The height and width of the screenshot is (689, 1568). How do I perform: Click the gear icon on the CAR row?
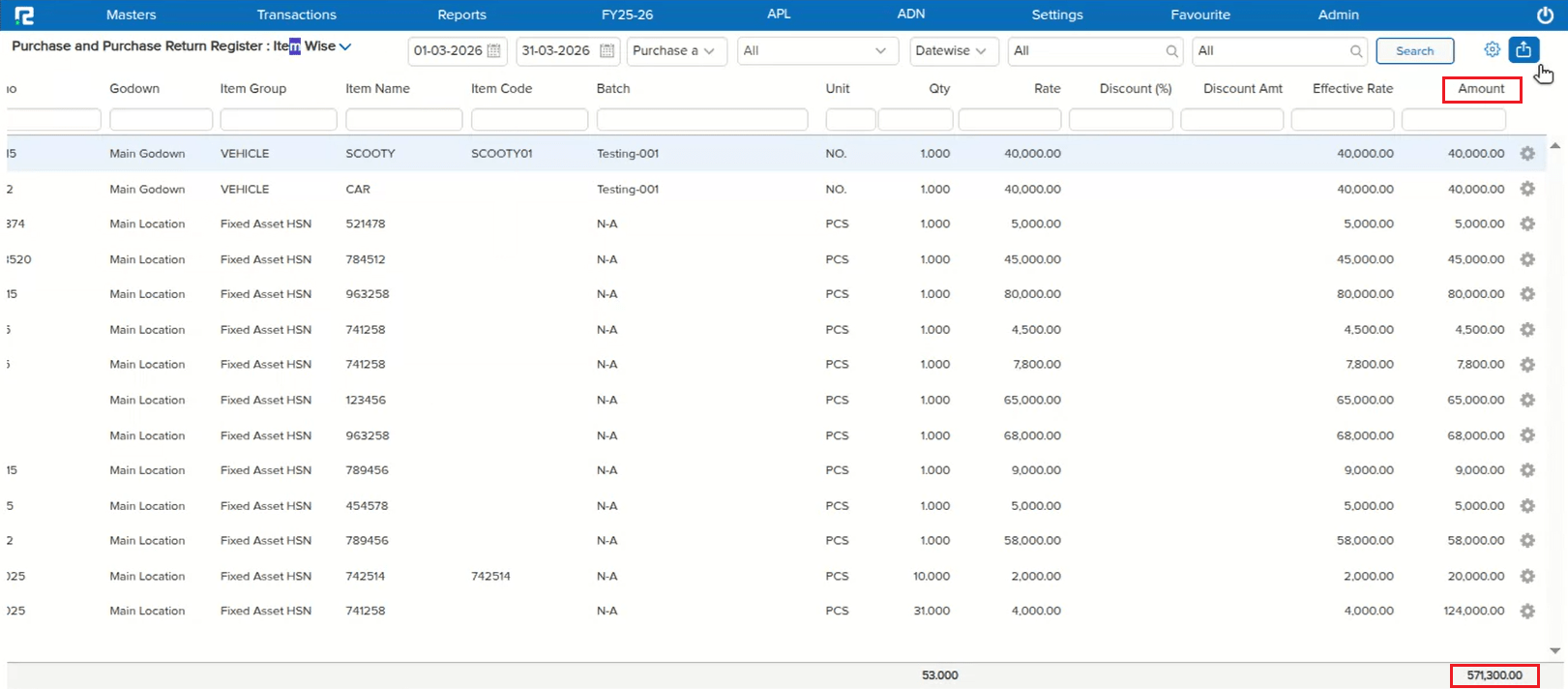(x=1527, y=189)
